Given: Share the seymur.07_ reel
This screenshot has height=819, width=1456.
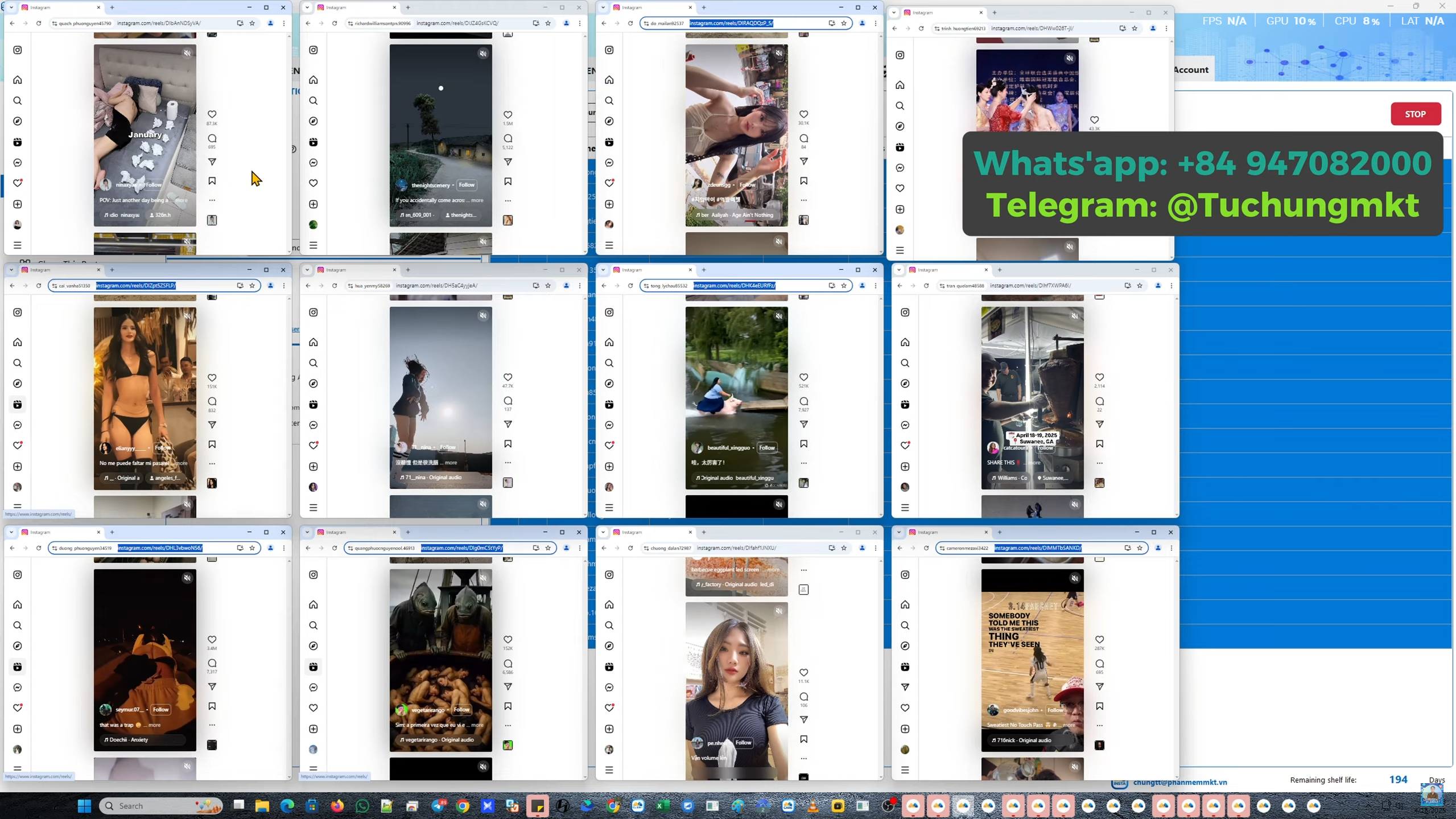Looking at the screenshot, I should 212,687.
